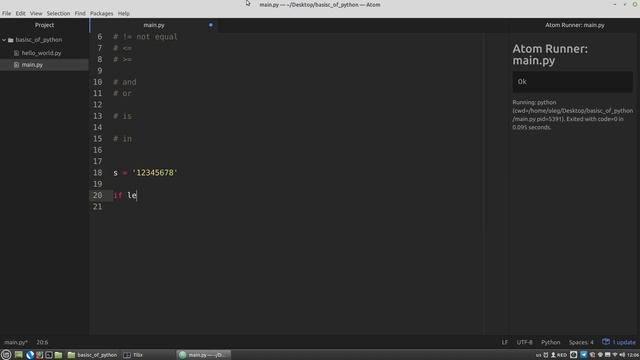The image size is (640, 360).
Task: Open the Edit menu
Action: (20, 13)
